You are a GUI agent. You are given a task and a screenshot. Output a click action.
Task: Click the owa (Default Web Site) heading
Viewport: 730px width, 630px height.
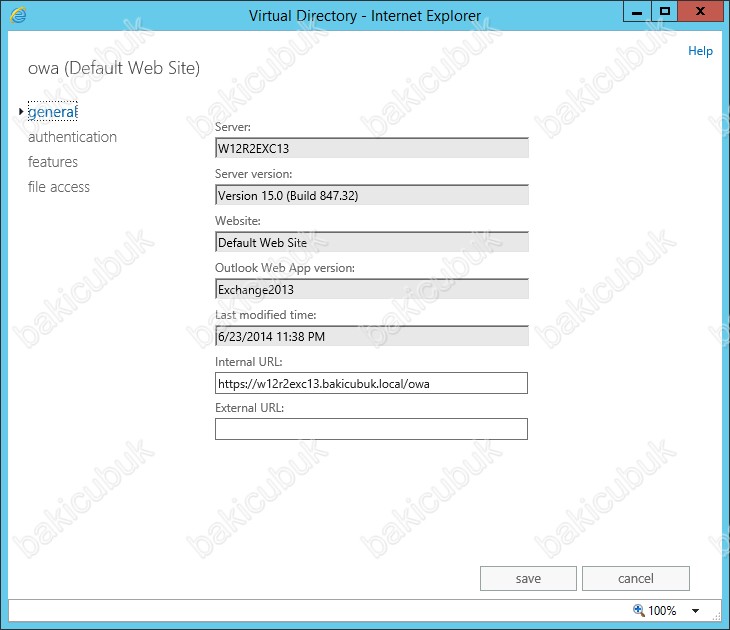point(114,68)
